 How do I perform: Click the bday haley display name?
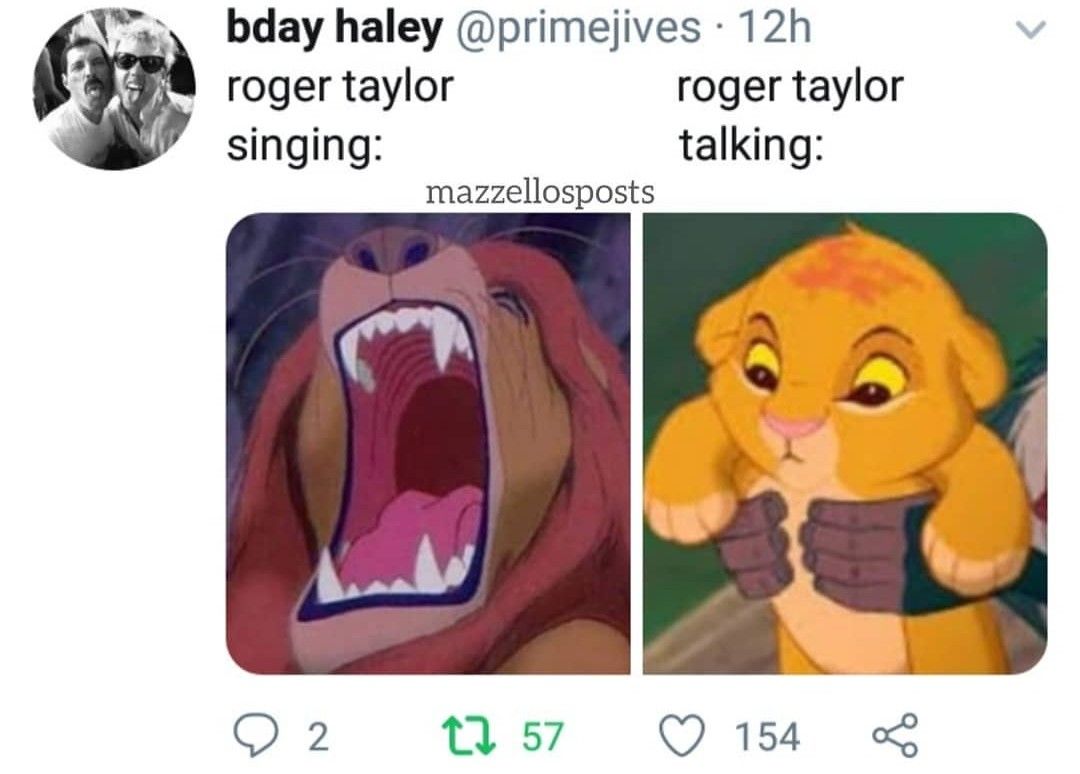pyautogui.click(x=334, y=29)
